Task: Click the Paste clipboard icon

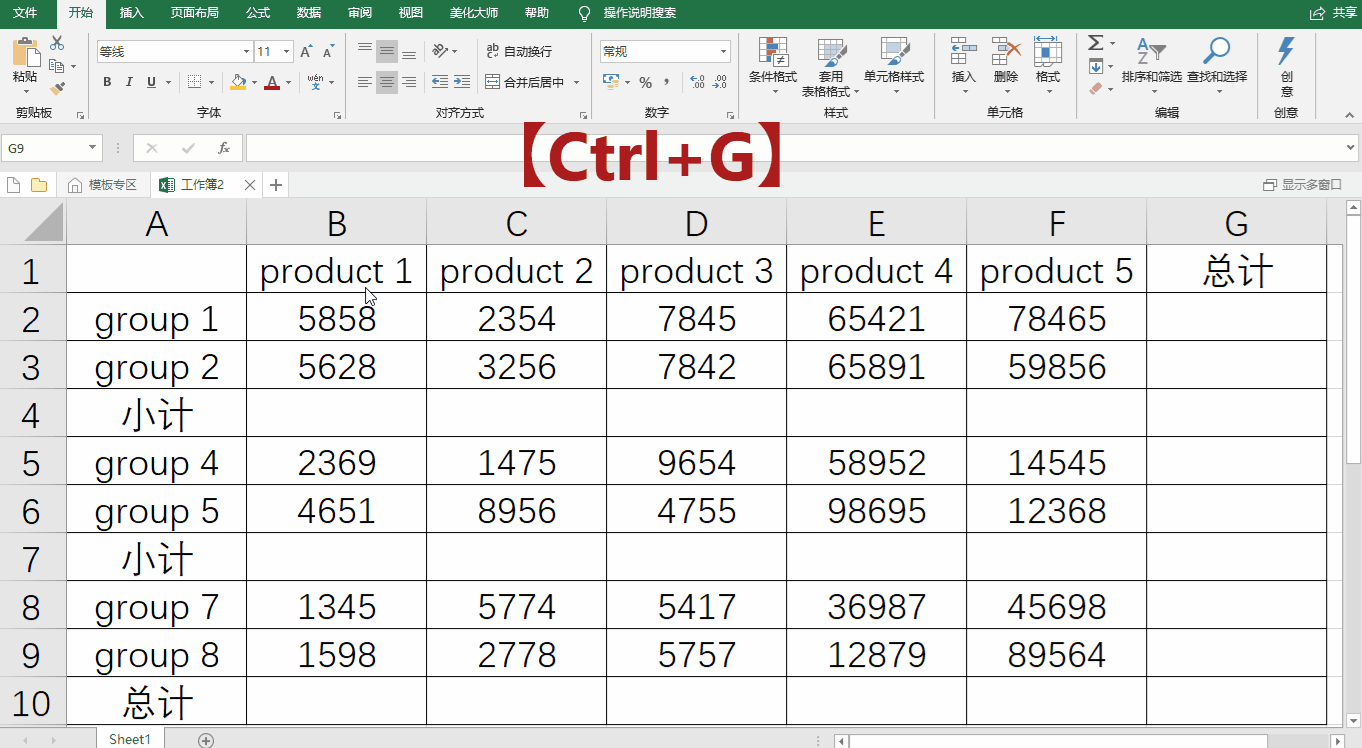Action: click(25, 52)
